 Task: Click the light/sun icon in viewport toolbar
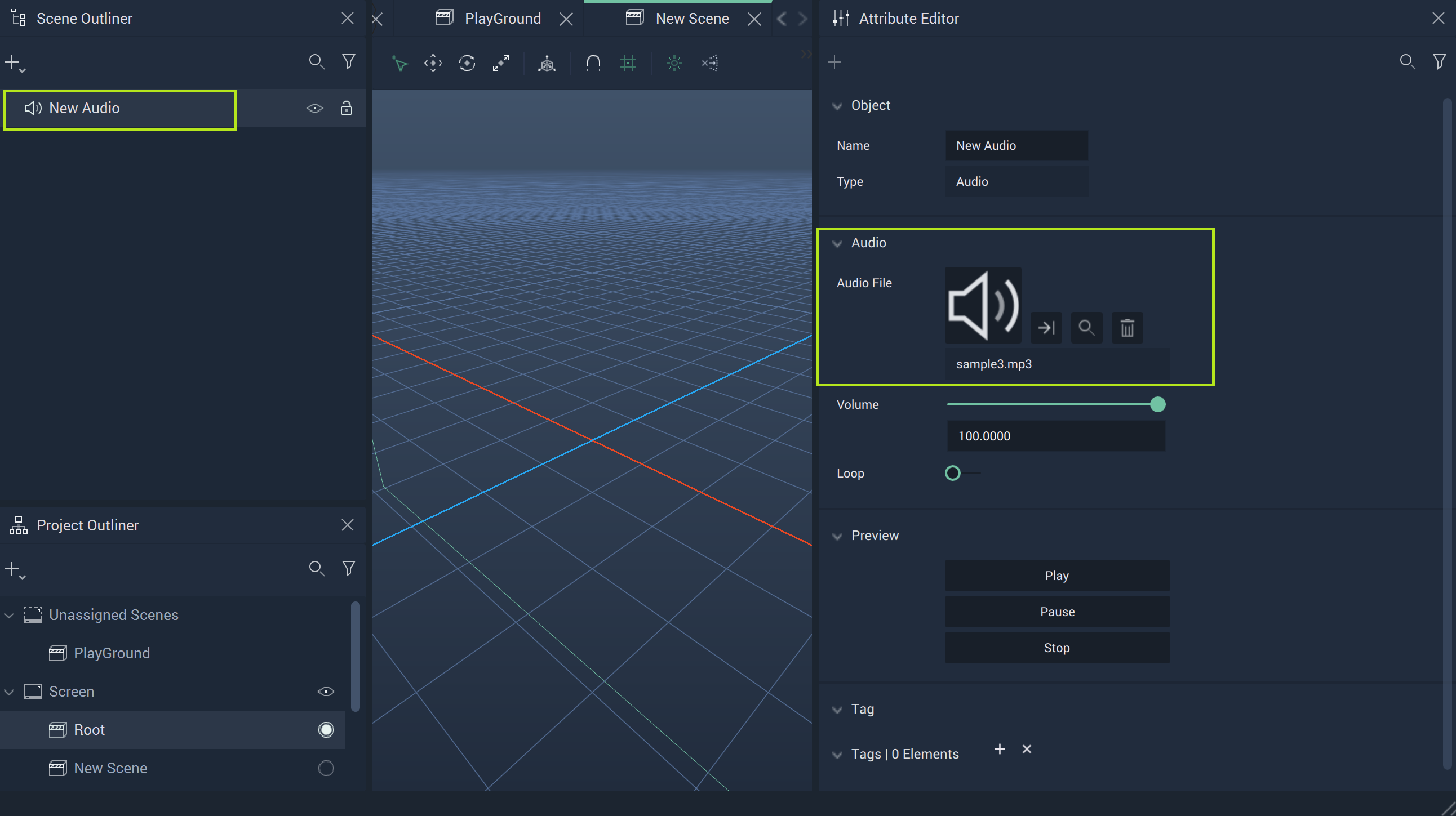point(674,63)
